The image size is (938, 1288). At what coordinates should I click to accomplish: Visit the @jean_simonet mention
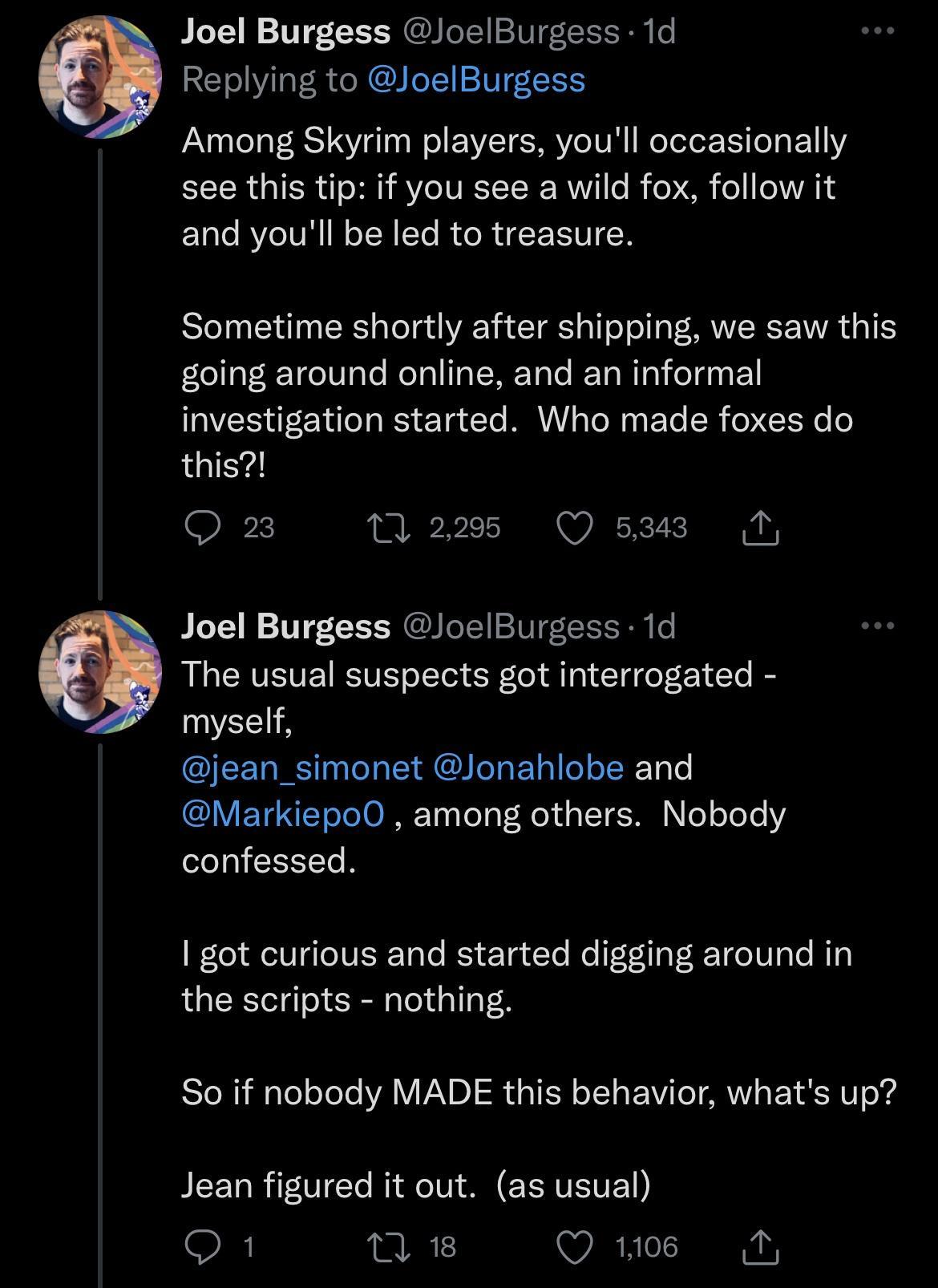coord(301,768)
